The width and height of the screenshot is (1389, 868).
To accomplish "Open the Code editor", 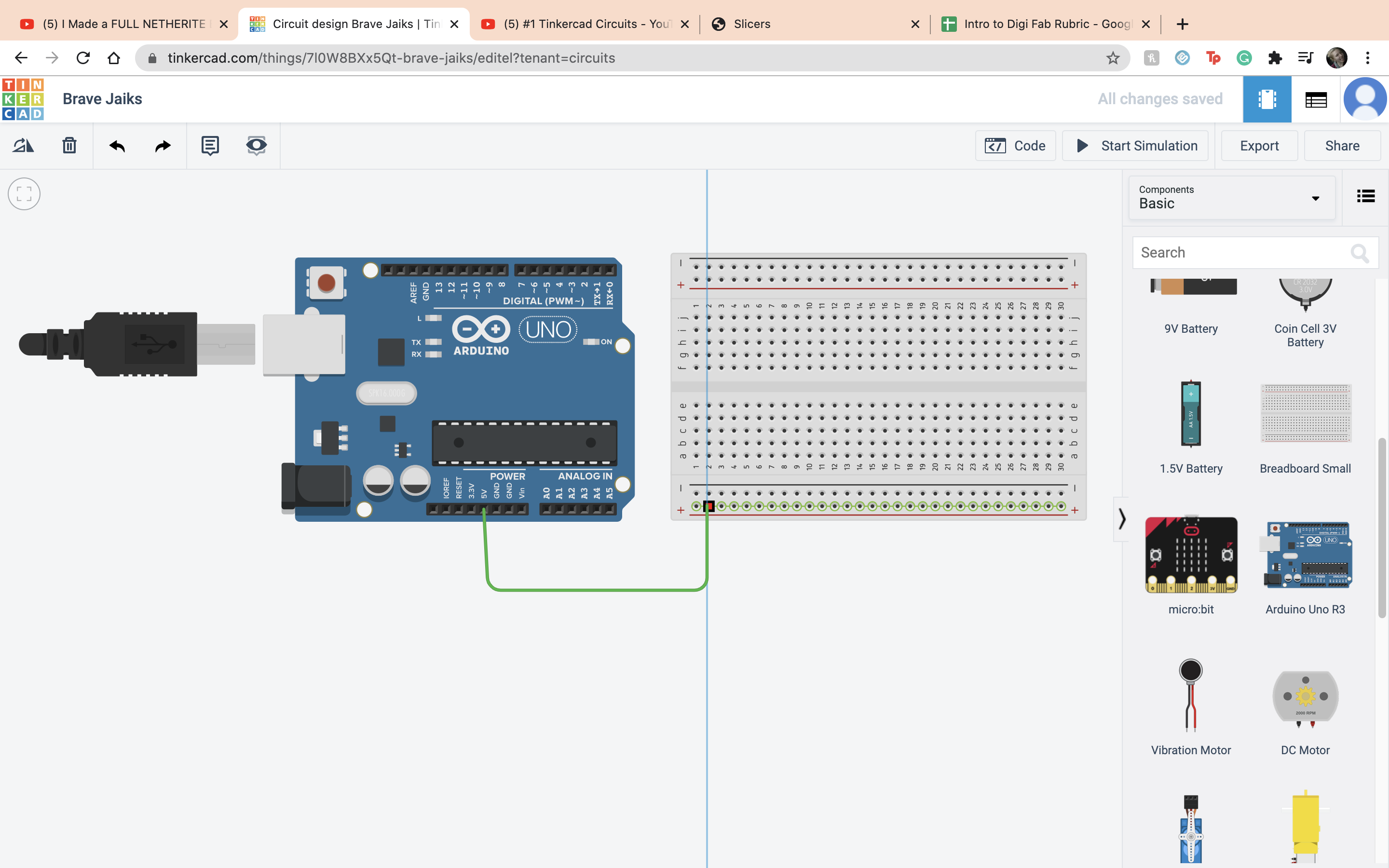I will coord(1015,146).
